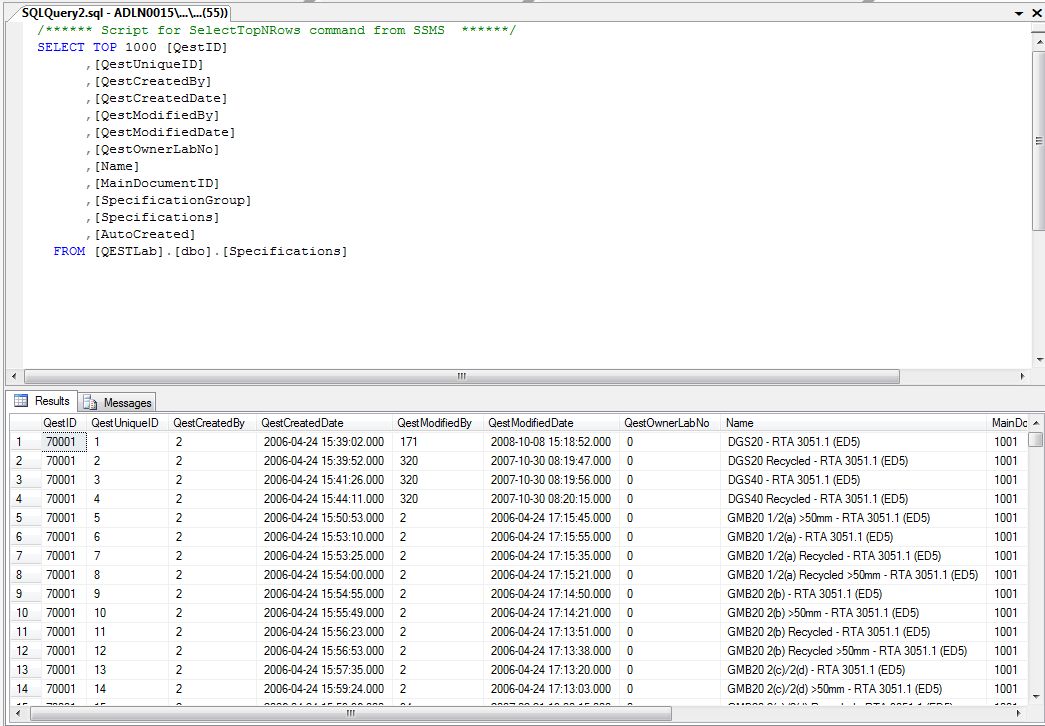Click the editor horizontal scroll right arrow
The image size is (1045, 726).
(x=1022, y=377)
